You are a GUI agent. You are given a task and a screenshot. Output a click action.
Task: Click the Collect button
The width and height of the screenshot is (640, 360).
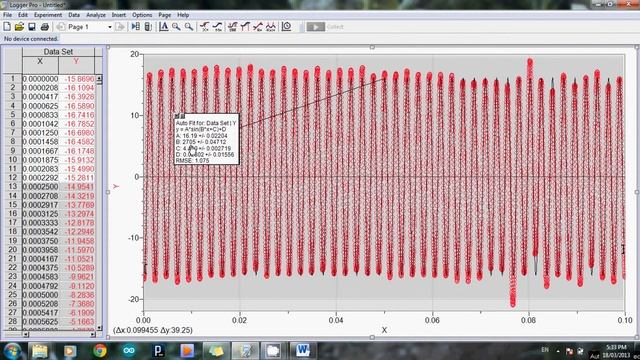click(x=326, y=27)
